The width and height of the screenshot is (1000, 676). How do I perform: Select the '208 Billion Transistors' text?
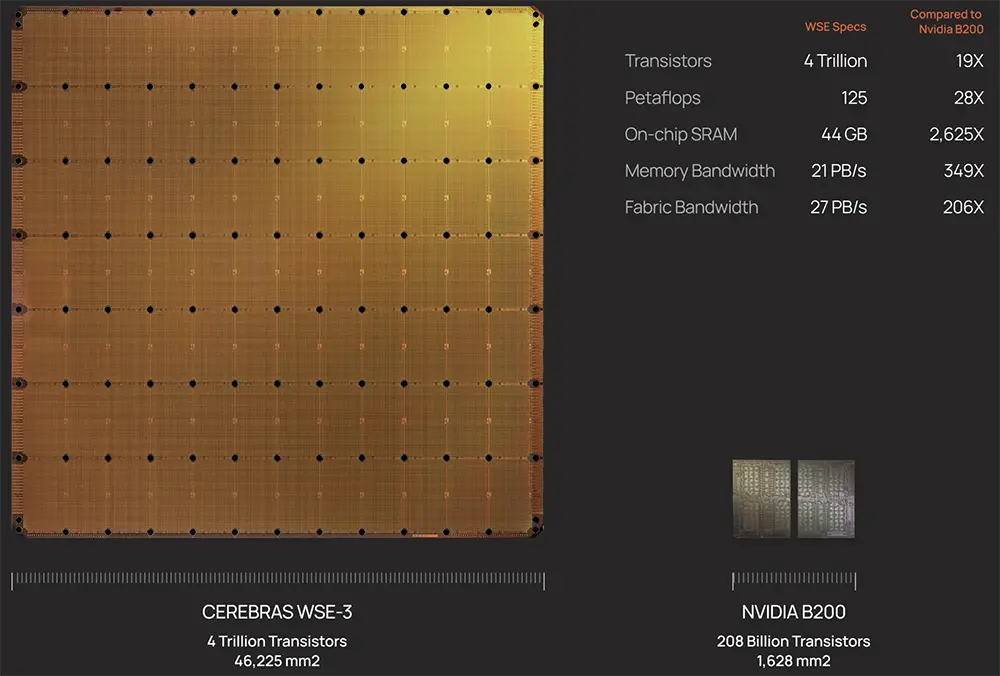793,641
